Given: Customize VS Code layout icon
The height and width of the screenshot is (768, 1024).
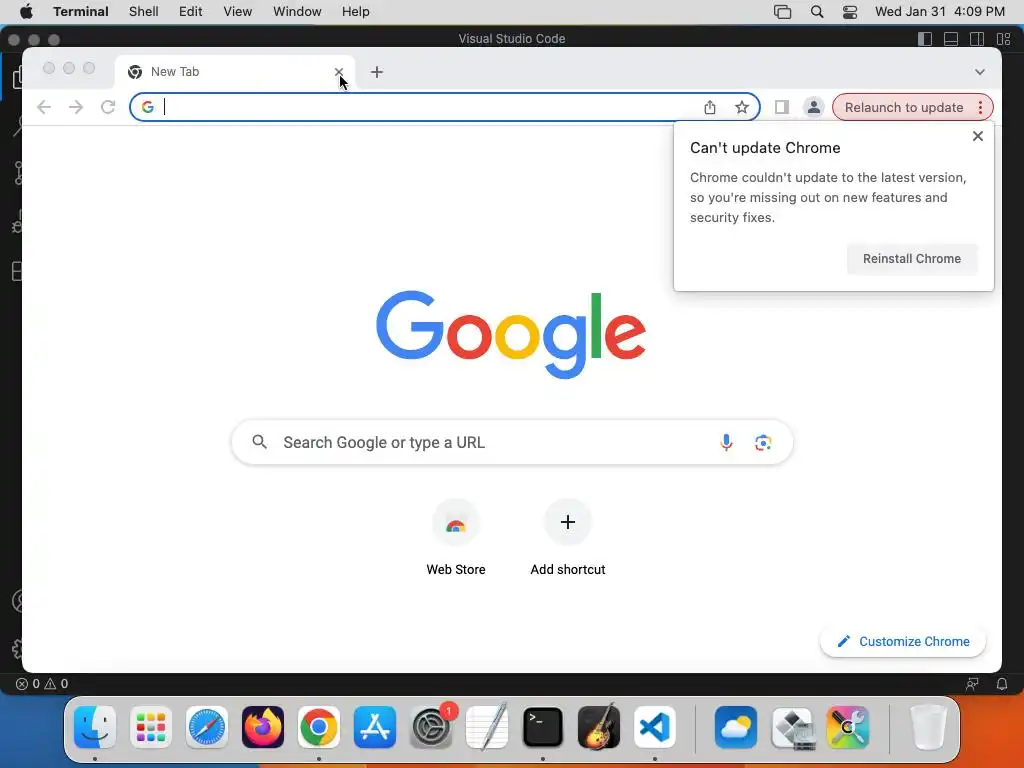Looking at the screenshot, I should coord(1004,39).
